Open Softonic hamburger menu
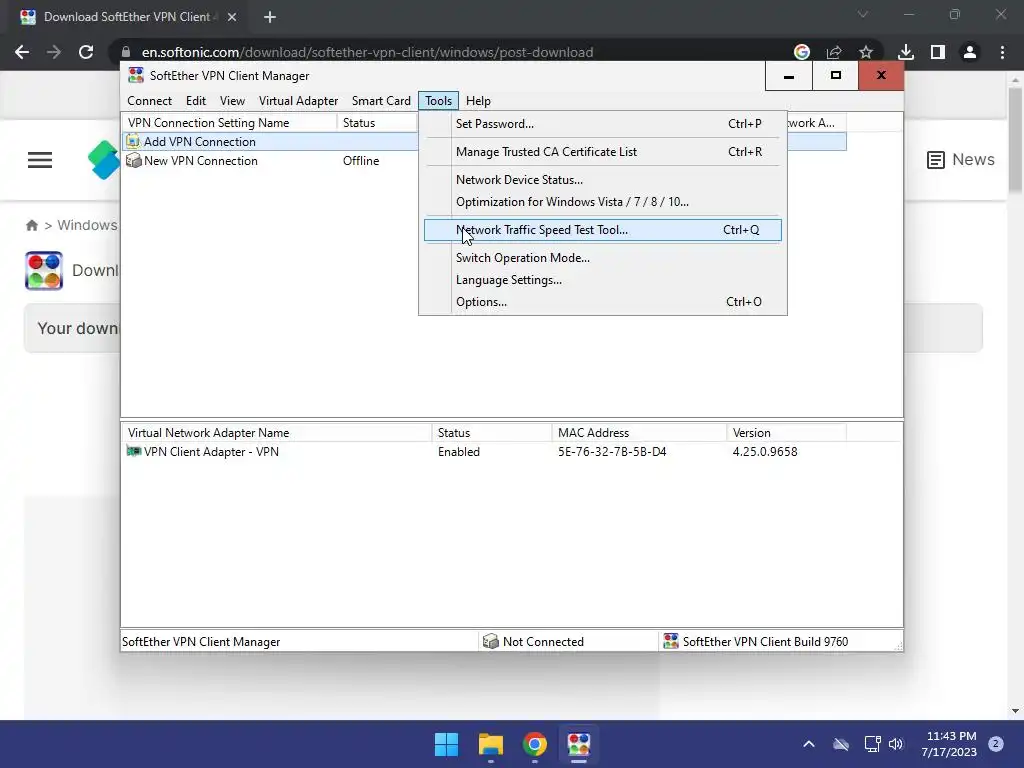Viewport: 1024px width, 768px height. (x=40, y=160)
